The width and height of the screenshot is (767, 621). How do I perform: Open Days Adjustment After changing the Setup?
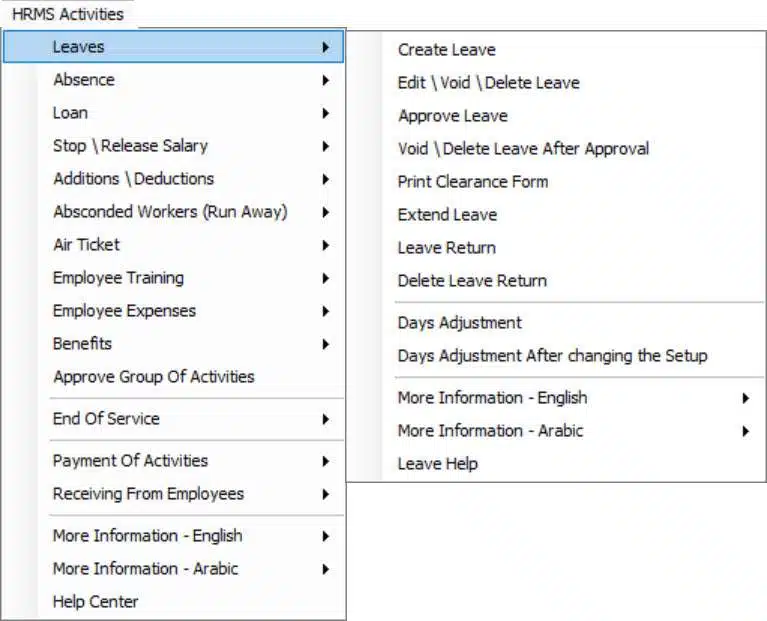pos(553,356)
